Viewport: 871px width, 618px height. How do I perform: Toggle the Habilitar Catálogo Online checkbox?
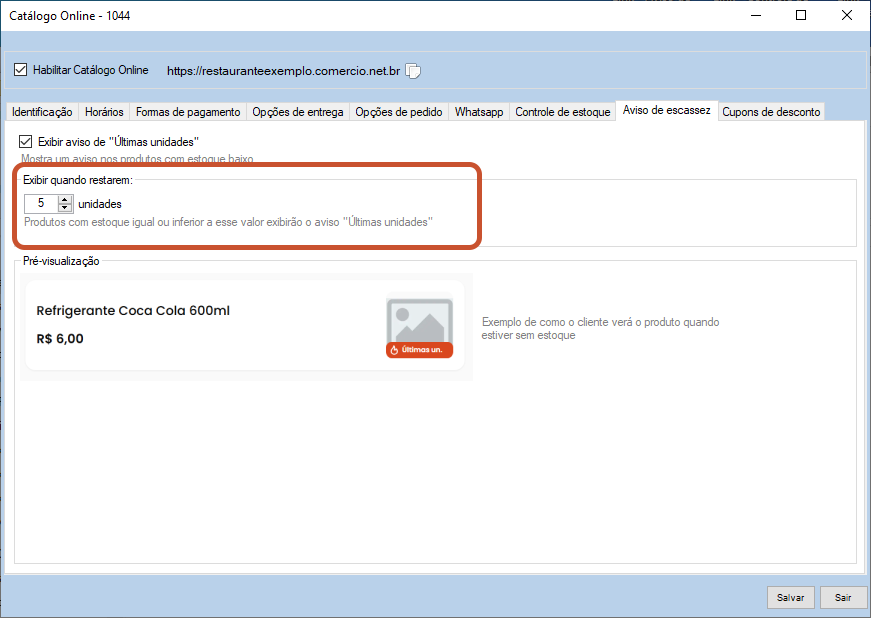click(x=21, y=70)
